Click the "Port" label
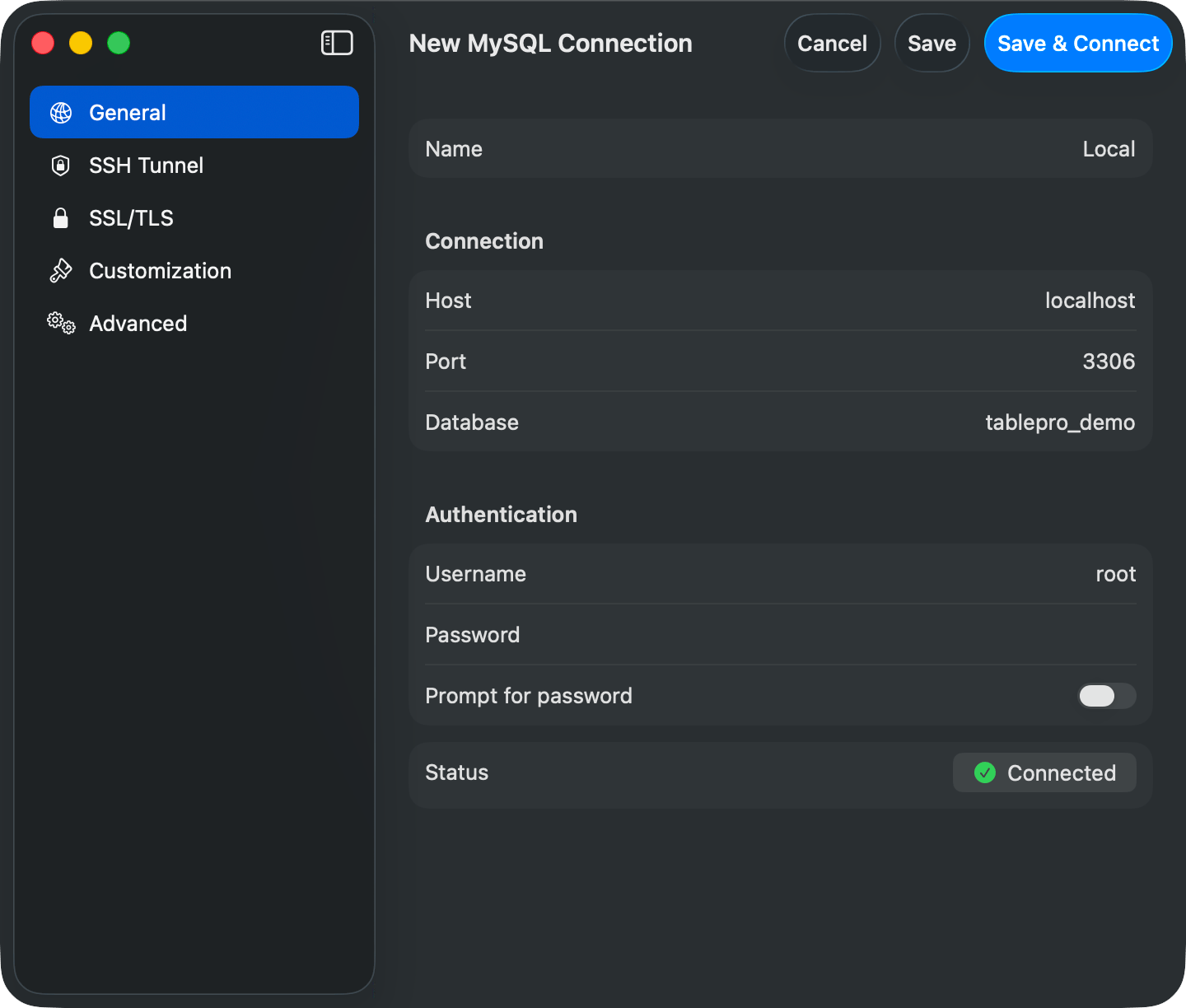This screenshot has width=1186, height=1008. coord(446,362)
